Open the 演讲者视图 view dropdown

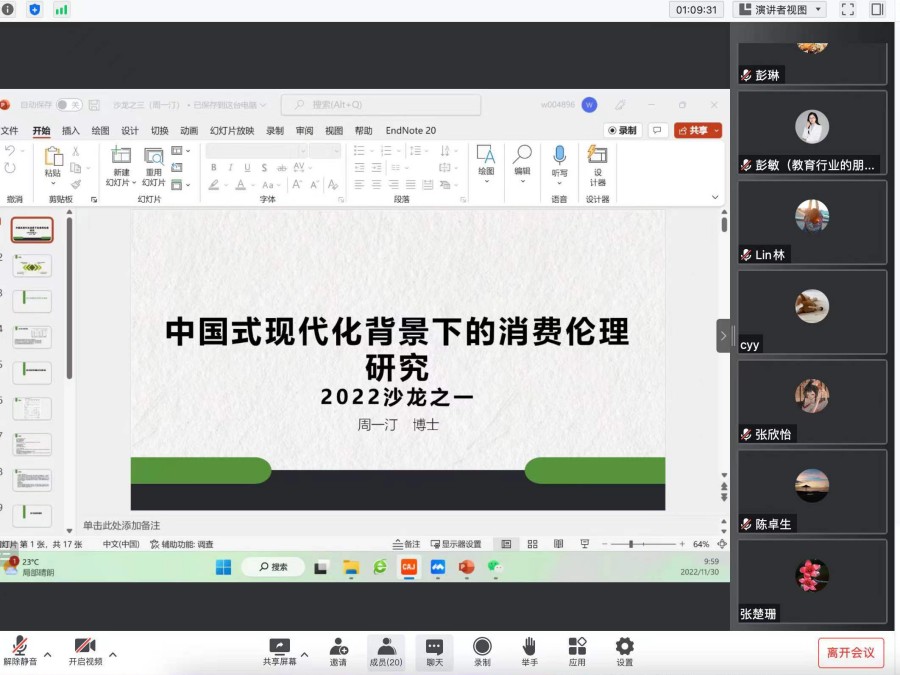[780, 10]
